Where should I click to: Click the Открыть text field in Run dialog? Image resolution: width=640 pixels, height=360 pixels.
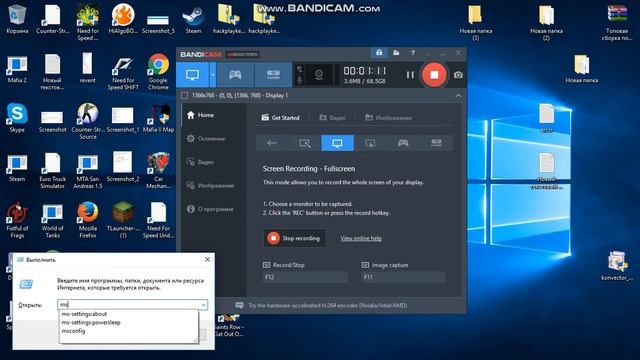coord(129,304)
